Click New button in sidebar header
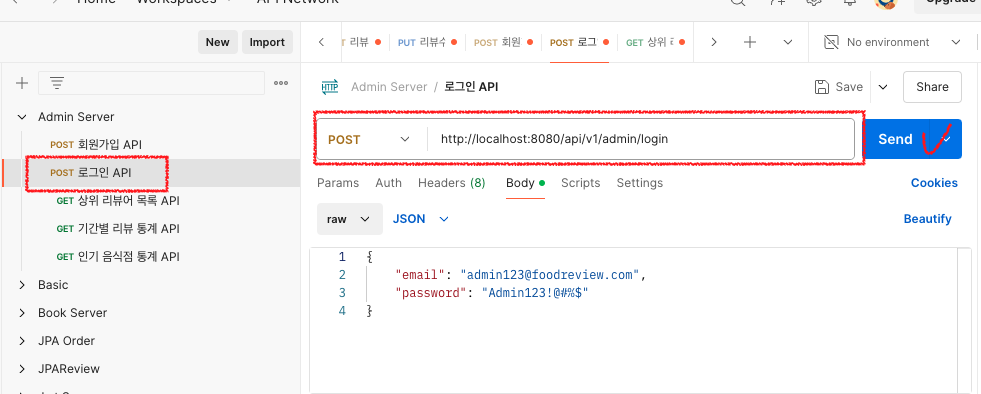The width and height of the screenshot is (981, 394). (218, 42)
